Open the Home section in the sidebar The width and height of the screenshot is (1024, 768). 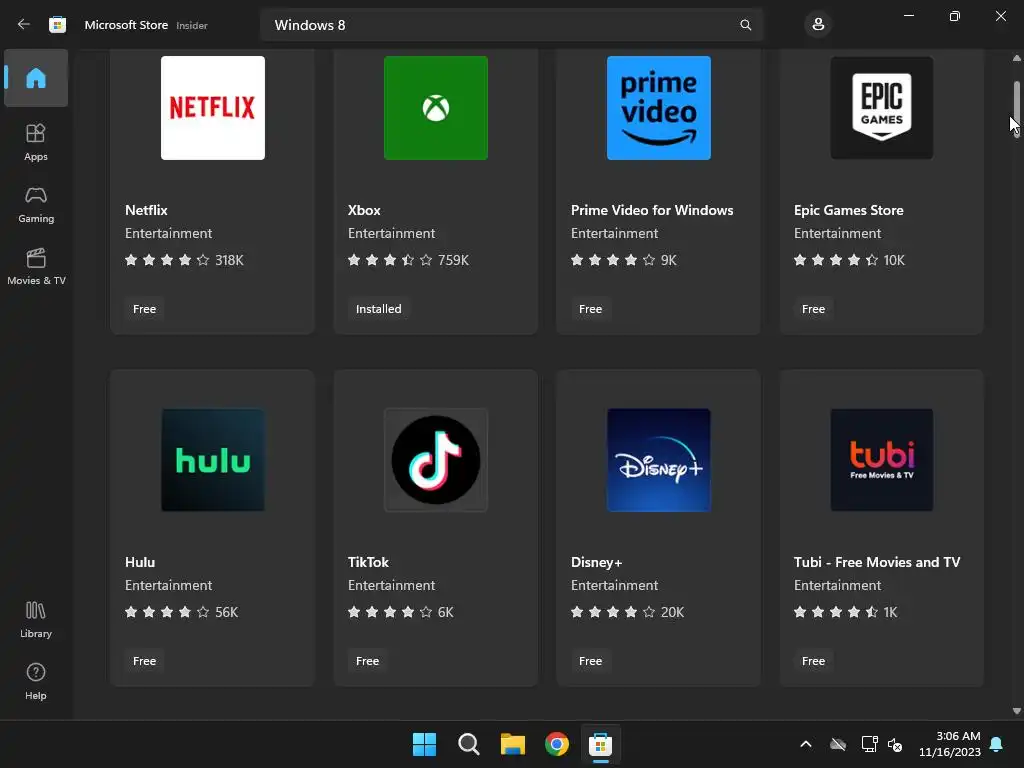pyautogui.click(x=36, y=78)
